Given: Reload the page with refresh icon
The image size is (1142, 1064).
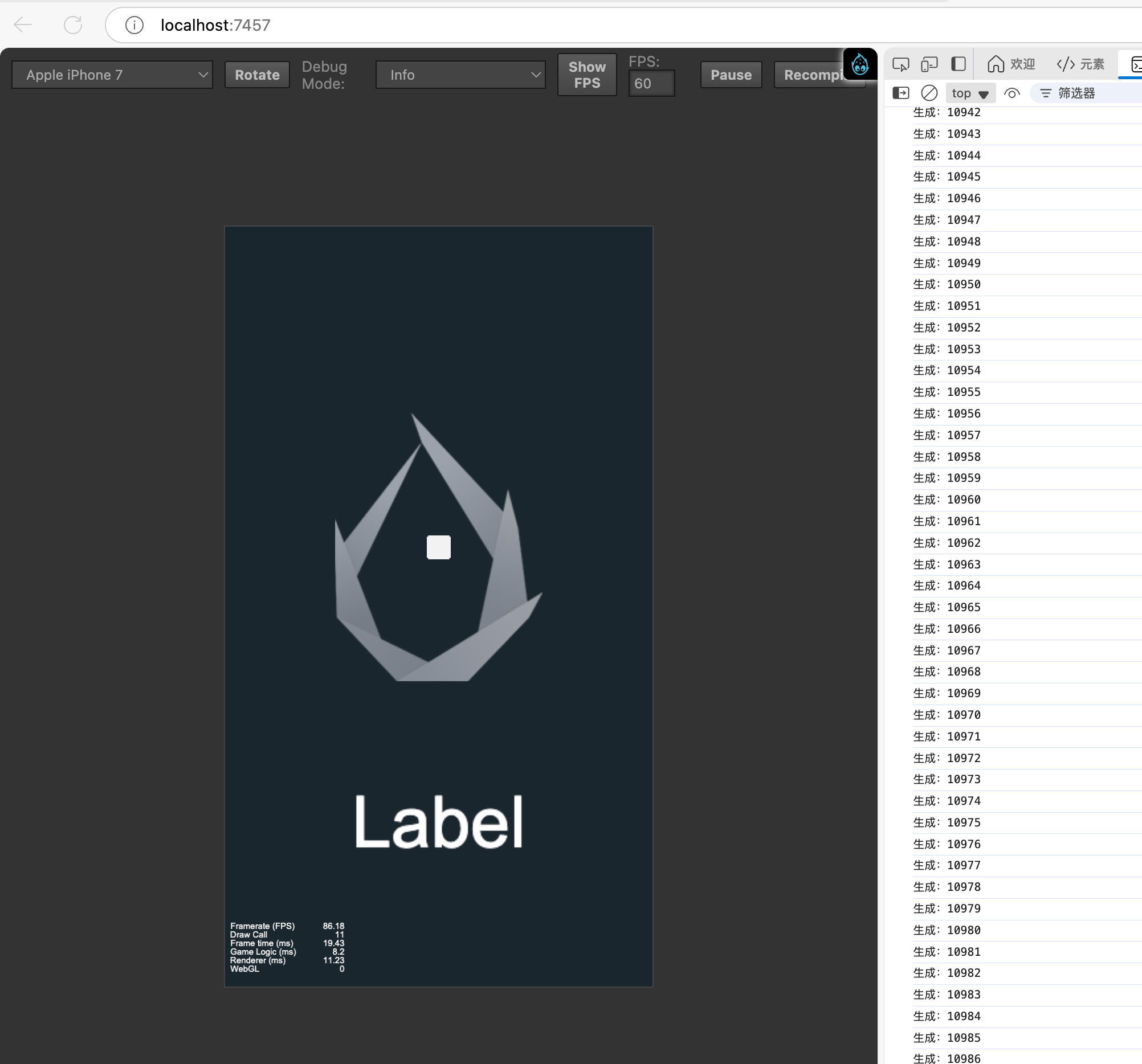Looking at the screenshot, I should 73,25.
